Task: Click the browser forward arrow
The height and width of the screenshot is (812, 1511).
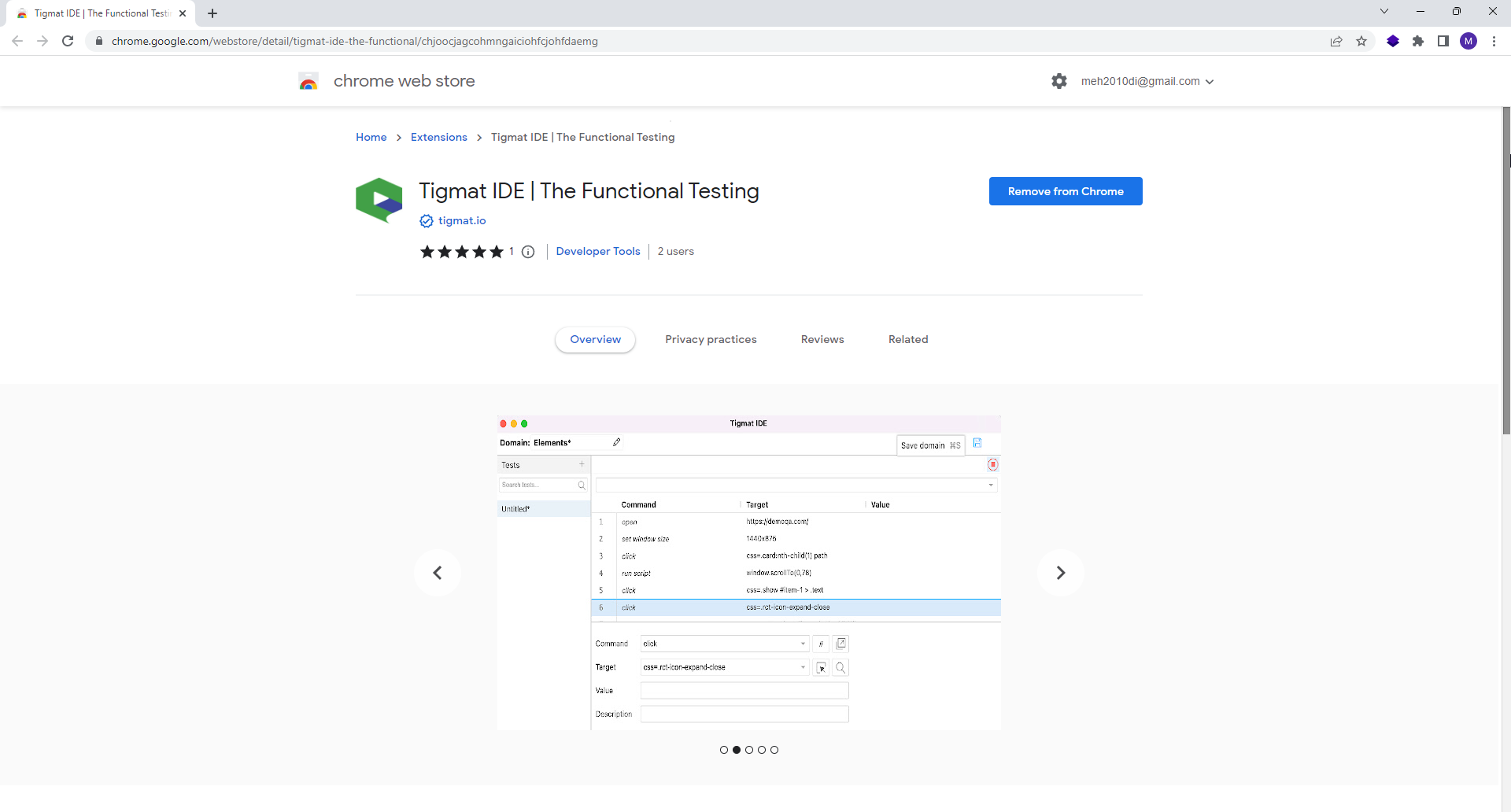Action: (42, 41)
